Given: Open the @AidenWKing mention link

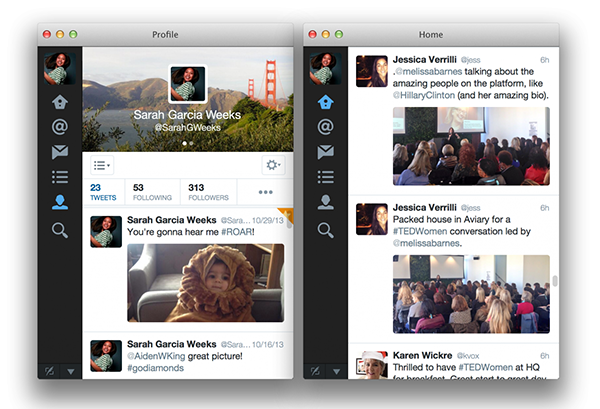Looking at the screenshot, I should (x=156, y=356).
